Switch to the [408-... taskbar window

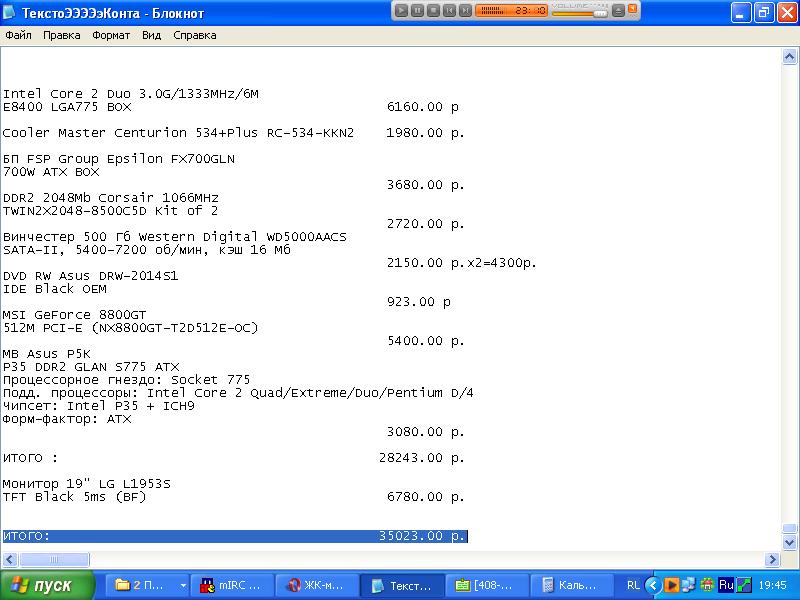[487, 585]
